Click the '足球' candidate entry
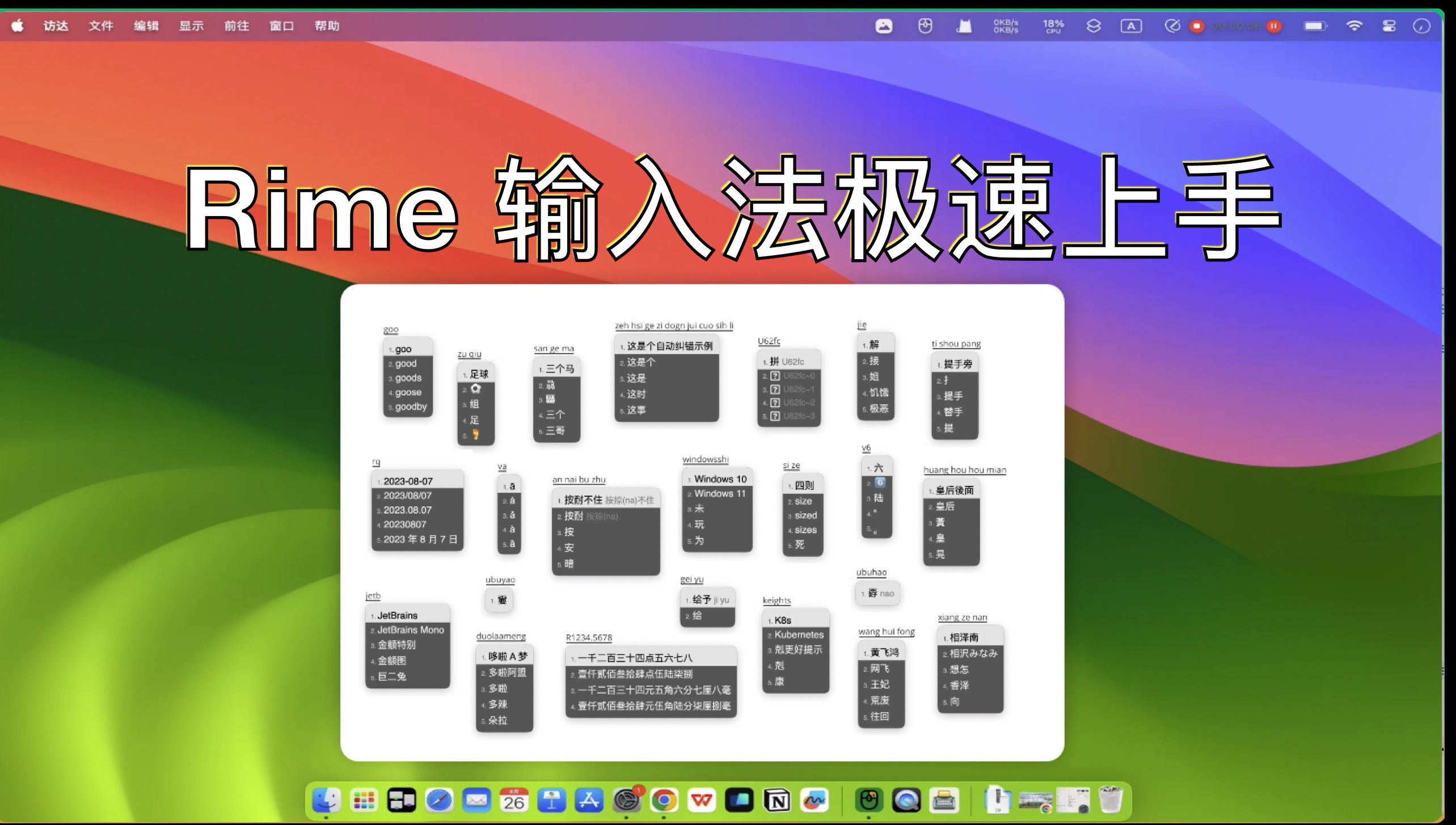 pos(475,374)
